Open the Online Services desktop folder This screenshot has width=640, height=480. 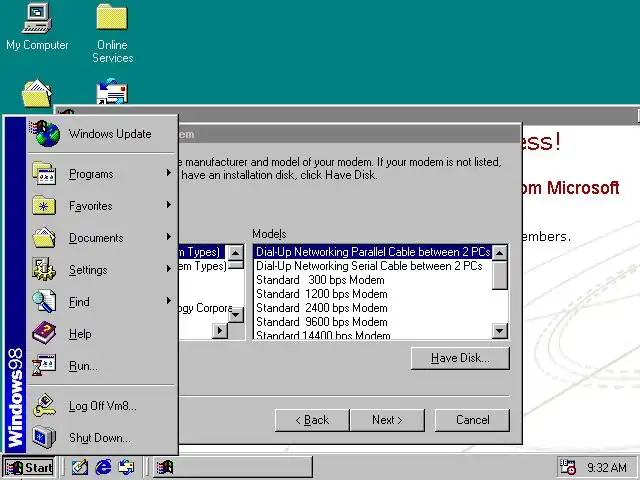pos(112,33)
